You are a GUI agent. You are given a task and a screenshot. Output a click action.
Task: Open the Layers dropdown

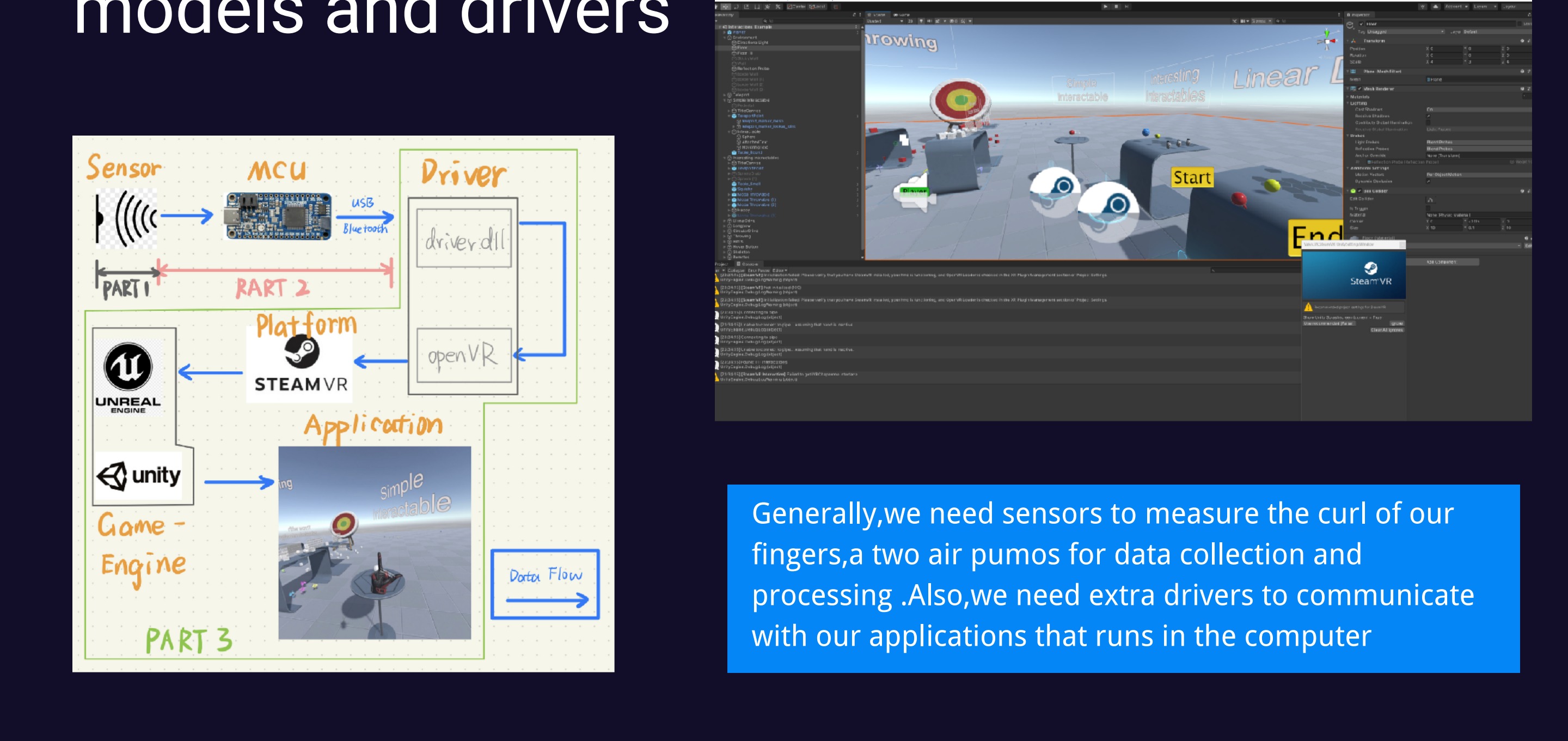(1484, 7)
